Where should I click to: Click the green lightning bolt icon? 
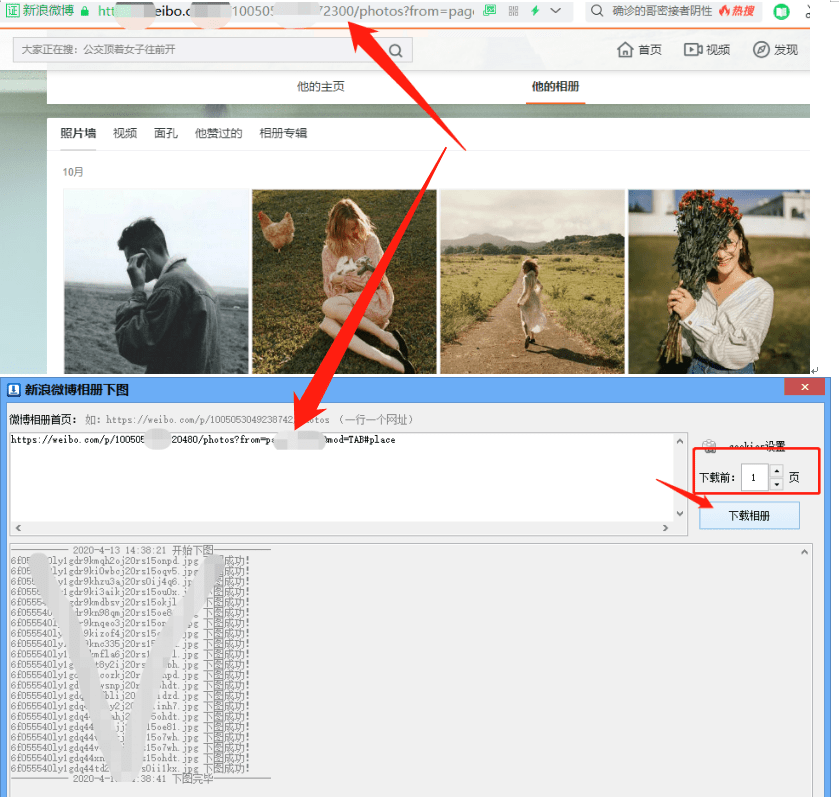(535, 11)
